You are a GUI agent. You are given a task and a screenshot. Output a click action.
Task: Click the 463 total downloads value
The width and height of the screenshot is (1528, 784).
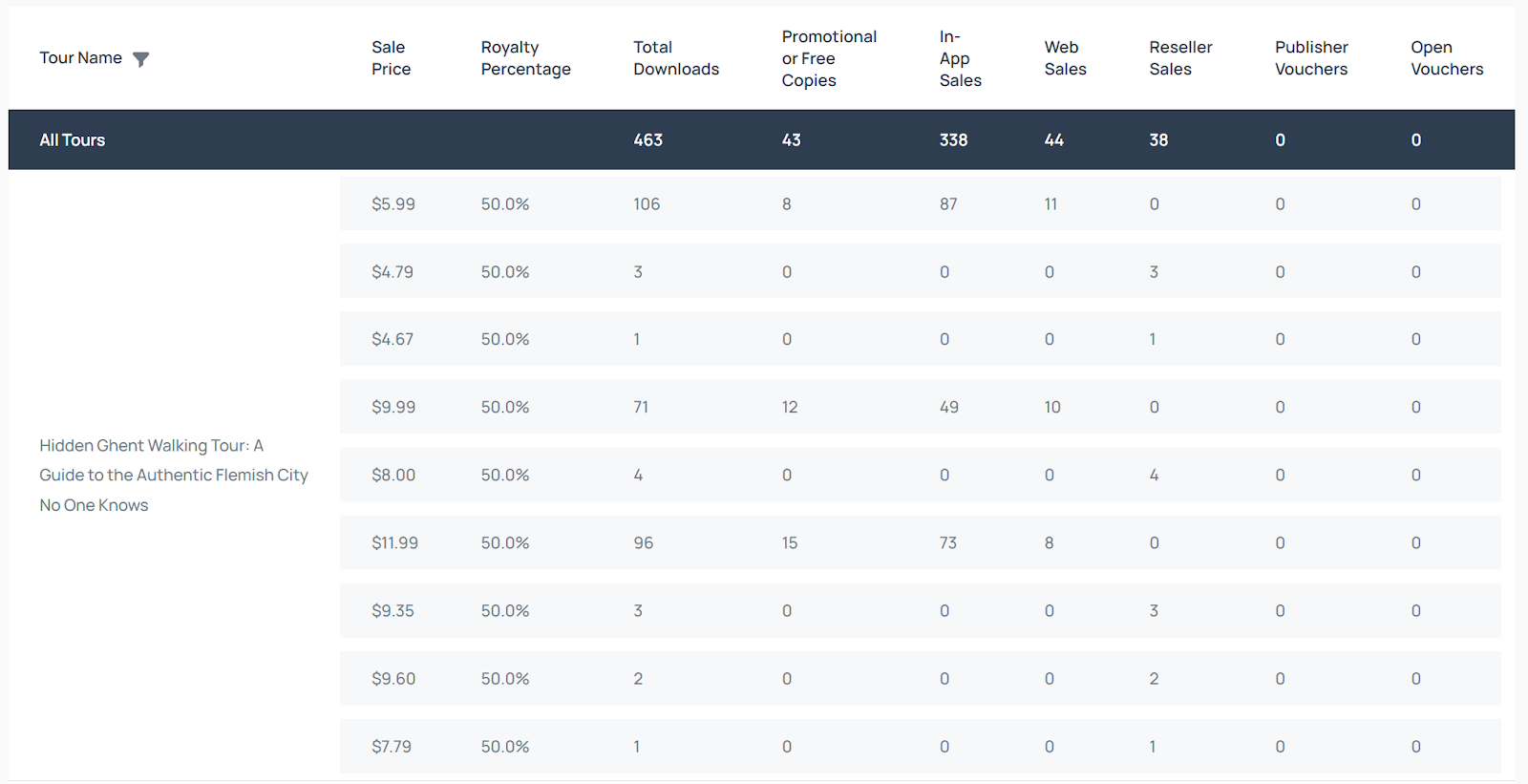tap(647, 140)
